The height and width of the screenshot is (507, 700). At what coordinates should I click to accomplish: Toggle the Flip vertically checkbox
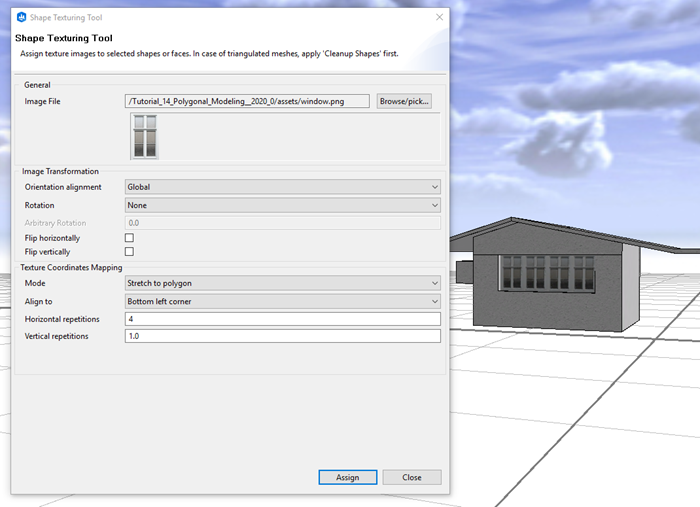(129, 252)
